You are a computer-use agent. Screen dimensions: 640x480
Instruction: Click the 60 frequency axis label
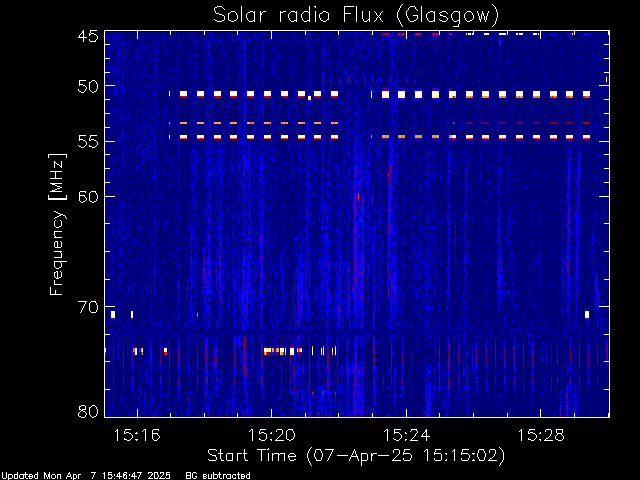[88, 197]
